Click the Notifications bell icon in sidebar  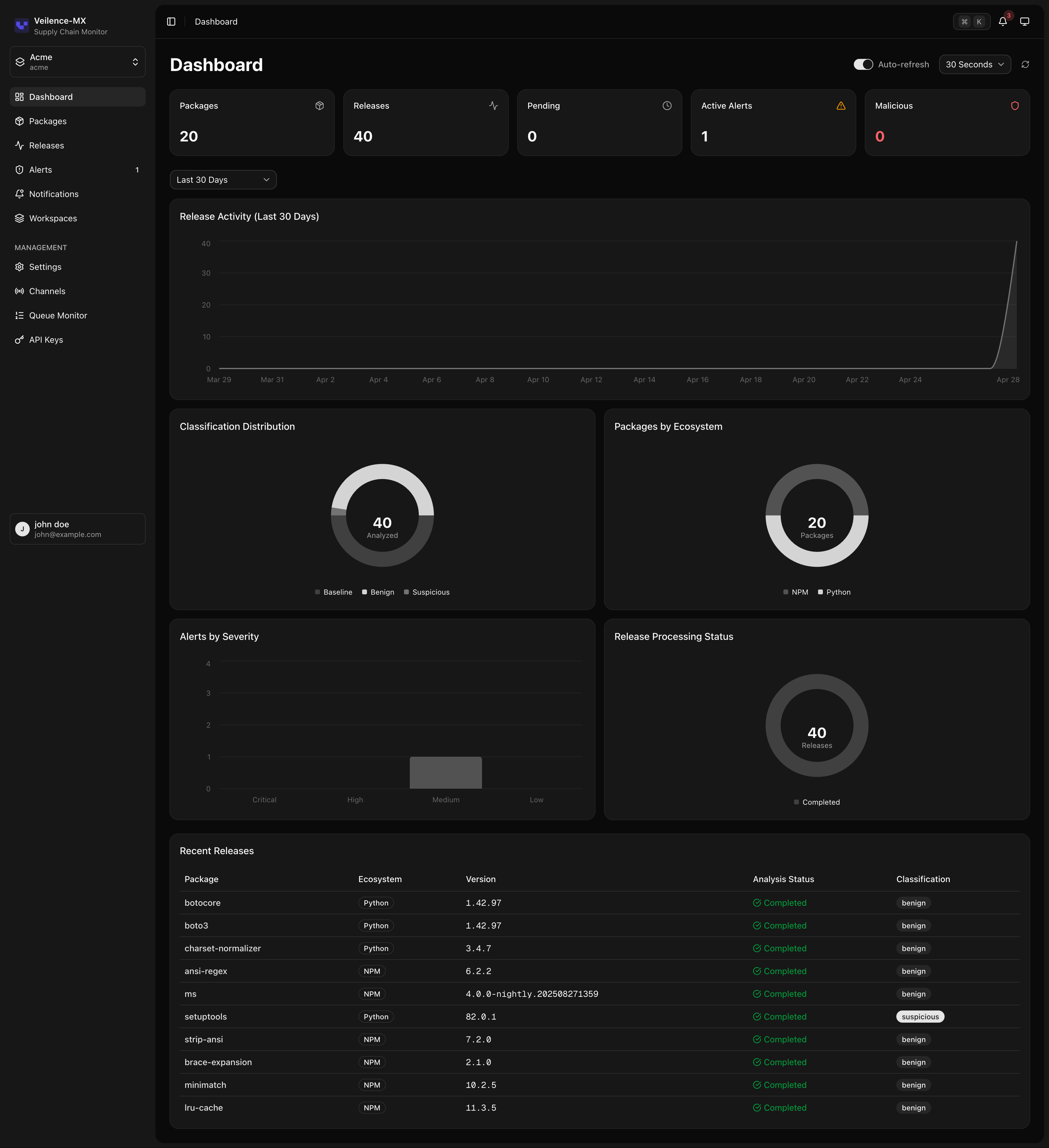(19, 194)
